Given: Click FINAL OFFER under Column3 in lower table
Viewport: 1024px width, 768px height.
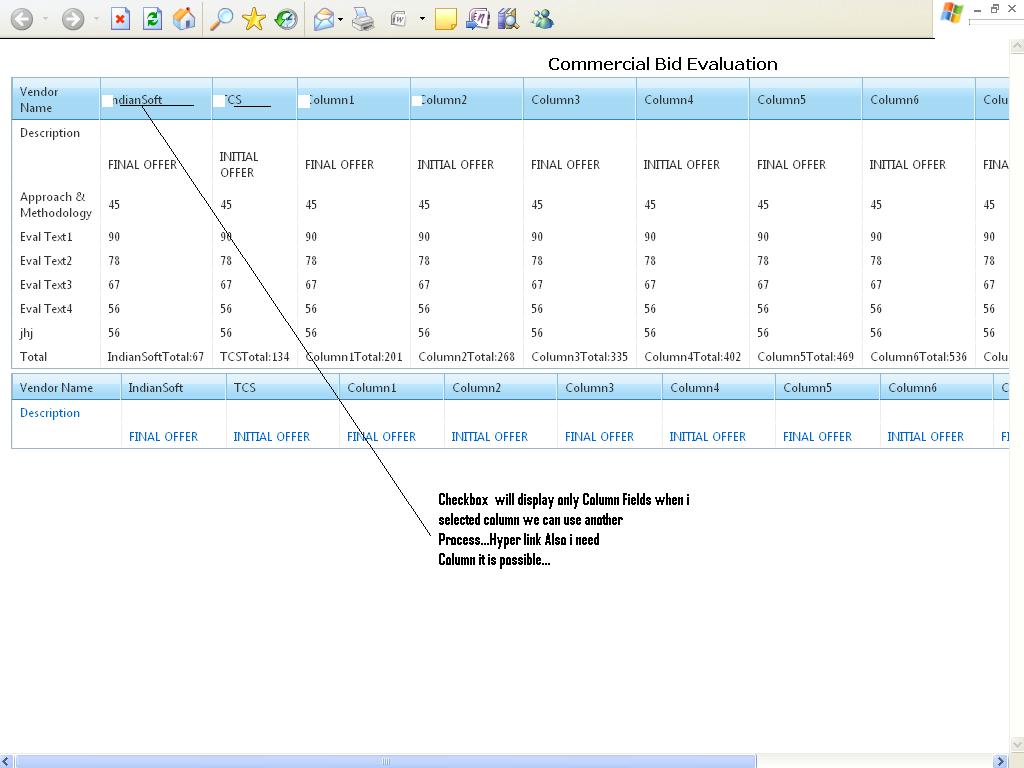Looking at the screenshot, I should 600,437.
